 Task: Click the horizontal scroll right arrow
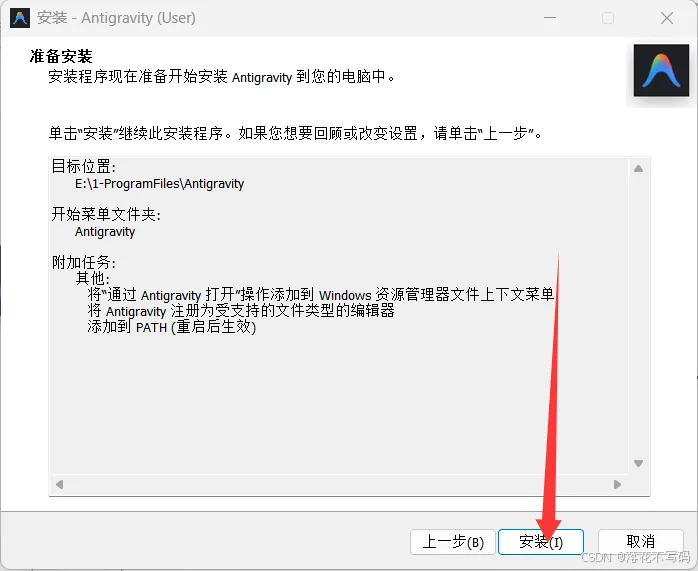[x=617, y=484]
